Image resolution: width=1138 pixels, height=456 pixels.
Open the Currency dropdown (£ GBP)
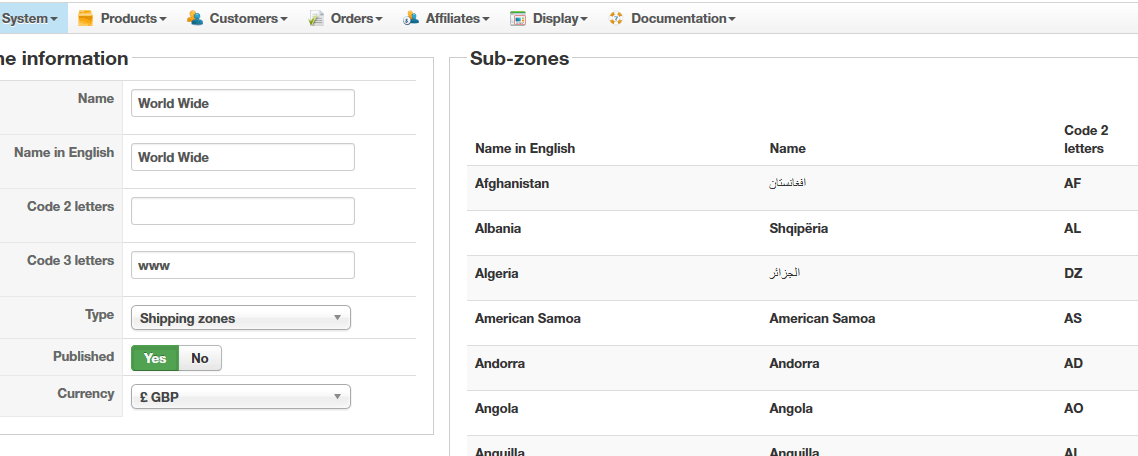pos(241,397)
